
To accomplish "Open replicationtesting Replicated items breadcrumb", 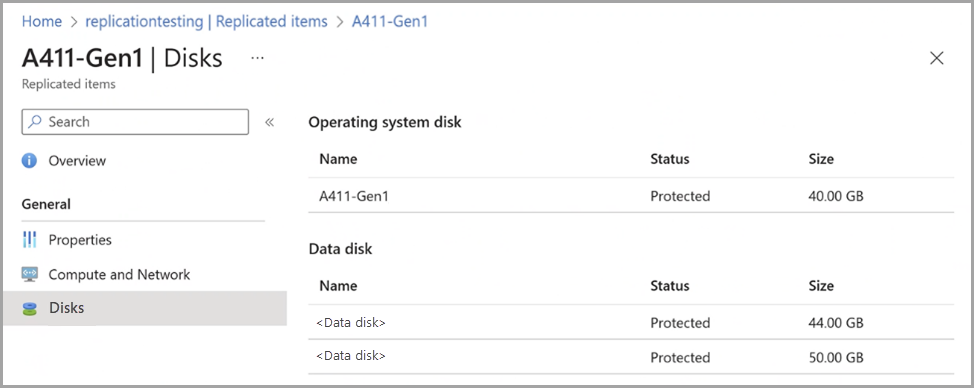I will [x=206, y=21].
